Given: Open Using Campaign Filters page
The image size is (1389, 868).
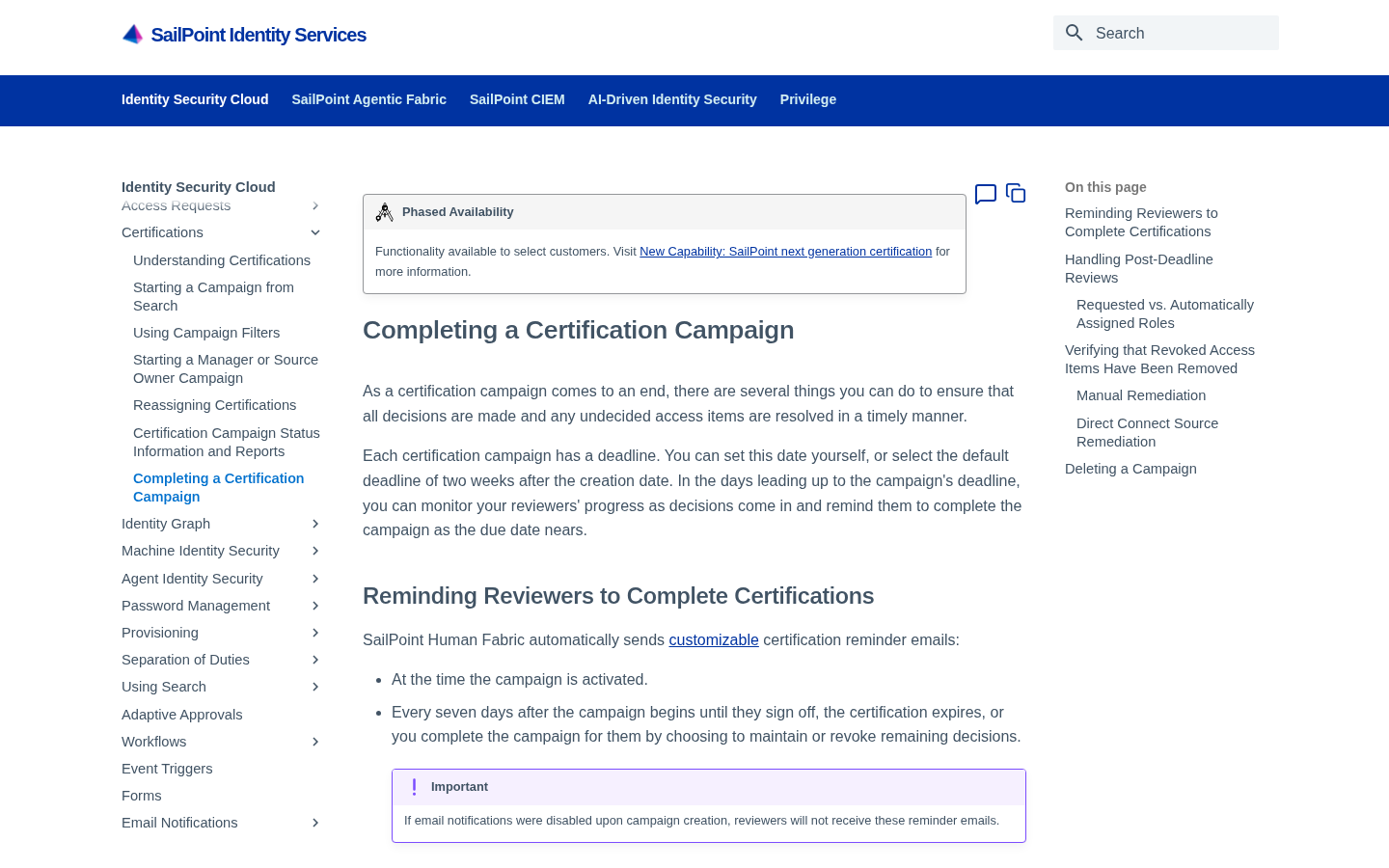Looking at the screenshot, I should click(x=206, y=333).
